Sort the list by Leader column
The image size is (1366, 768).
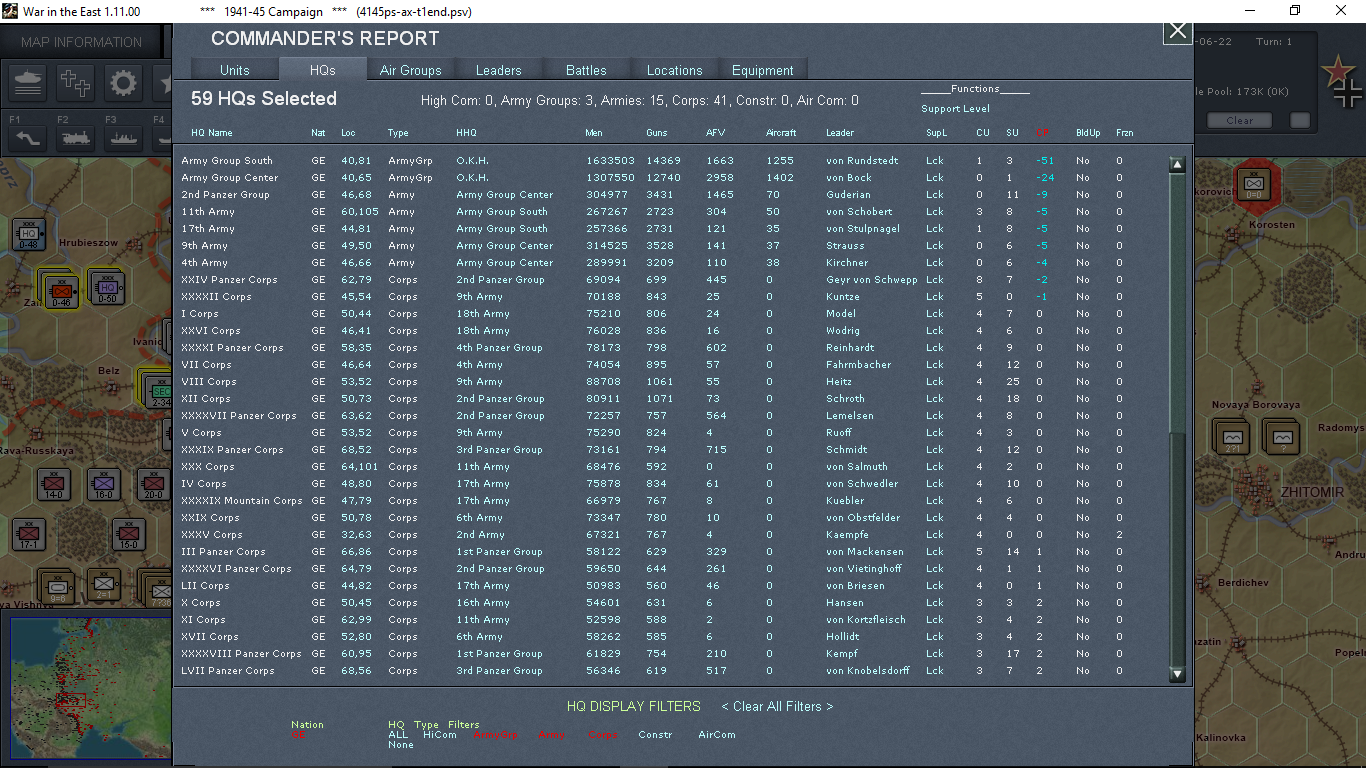tap(840, 133)
